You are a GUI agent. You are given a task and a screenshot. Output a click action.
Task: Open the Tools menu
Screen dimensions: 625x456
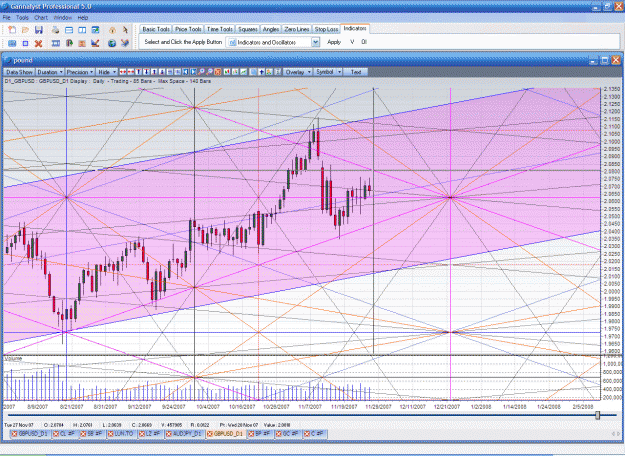(22, 18)
